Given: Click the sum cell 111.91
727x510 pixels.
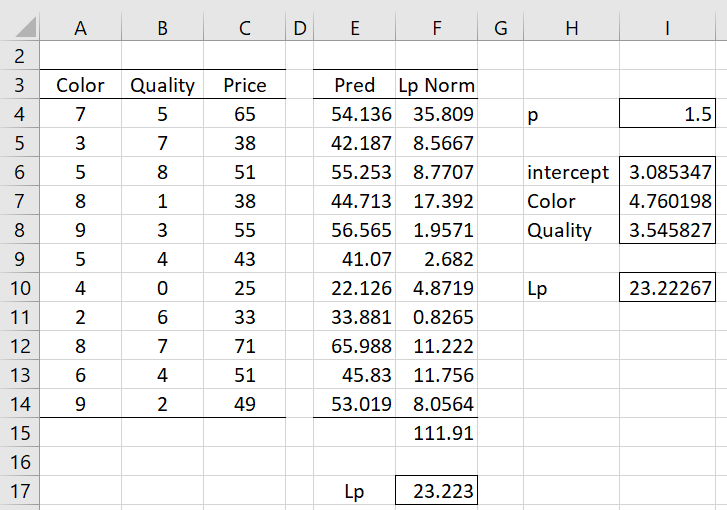Looking at the screenshot, I should 436,433.
